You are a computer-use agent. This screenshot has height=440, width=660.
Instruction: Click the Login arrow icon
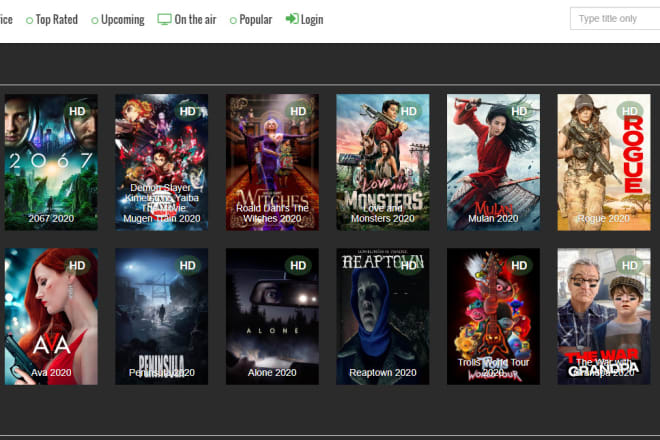point(291,19)
